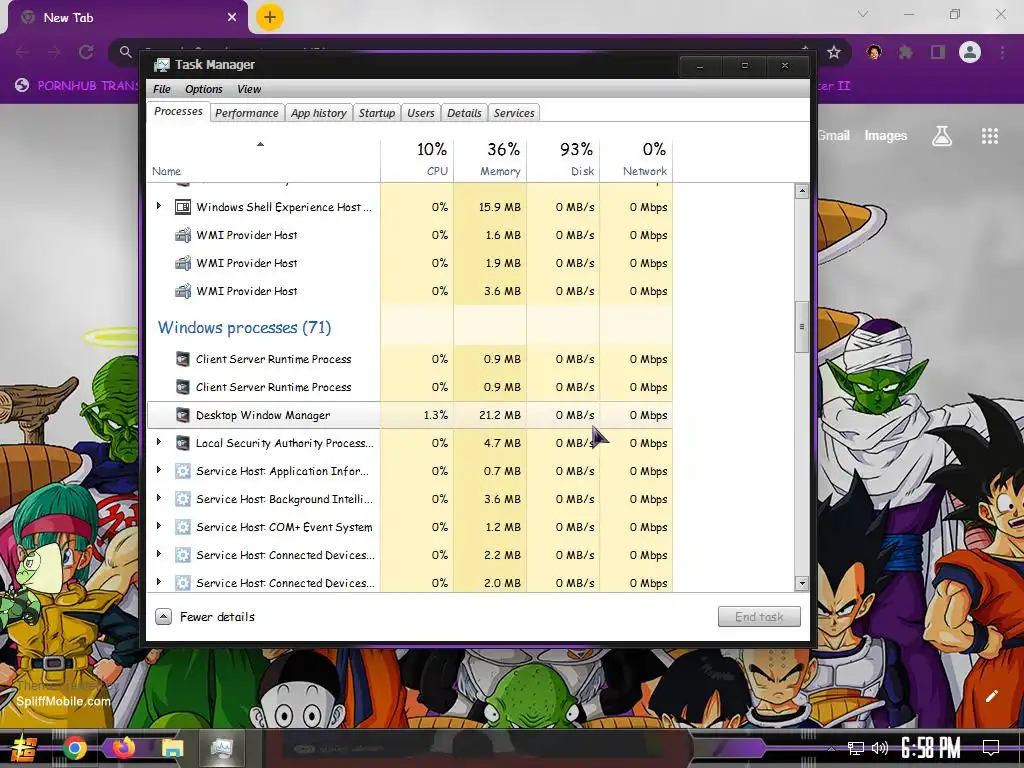Open the File menu in Task Manager
This screenshot has width=1024, height=768.
162,89
